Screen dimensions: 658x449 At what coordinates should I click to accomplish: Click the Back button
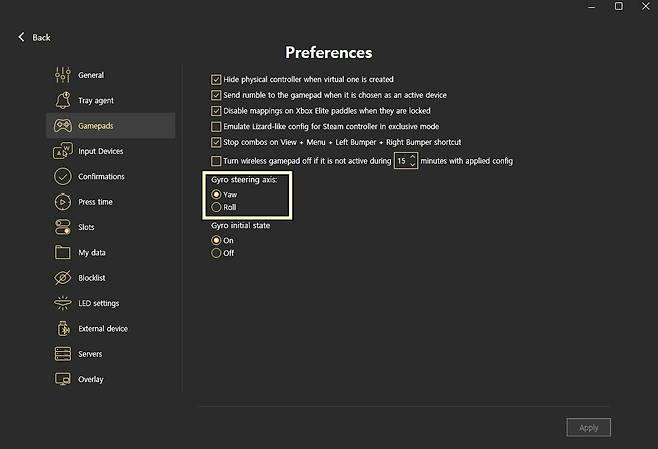tap(34, 37)
